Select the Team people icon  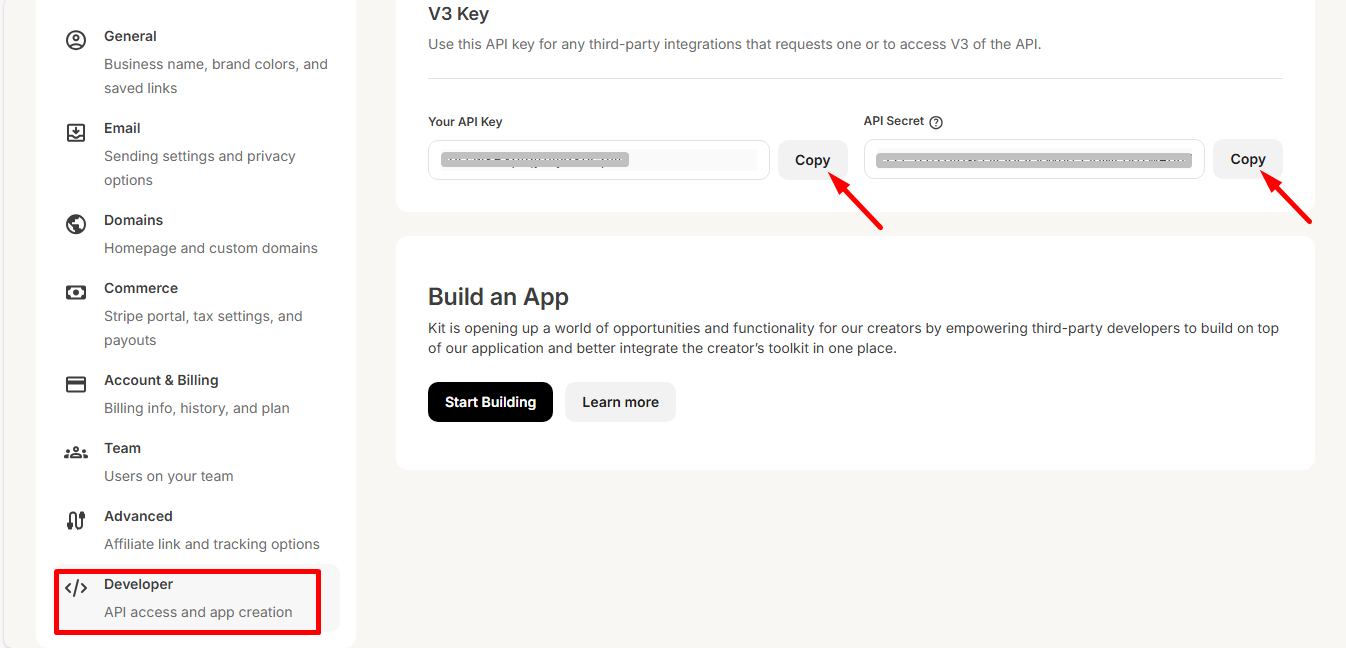76,452
